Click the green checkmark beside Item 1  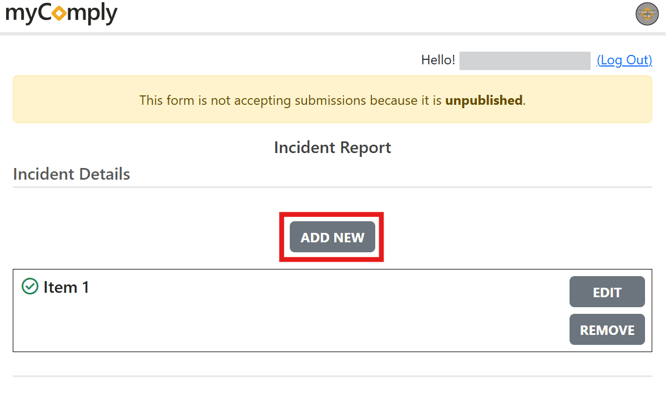pos(30,286)
